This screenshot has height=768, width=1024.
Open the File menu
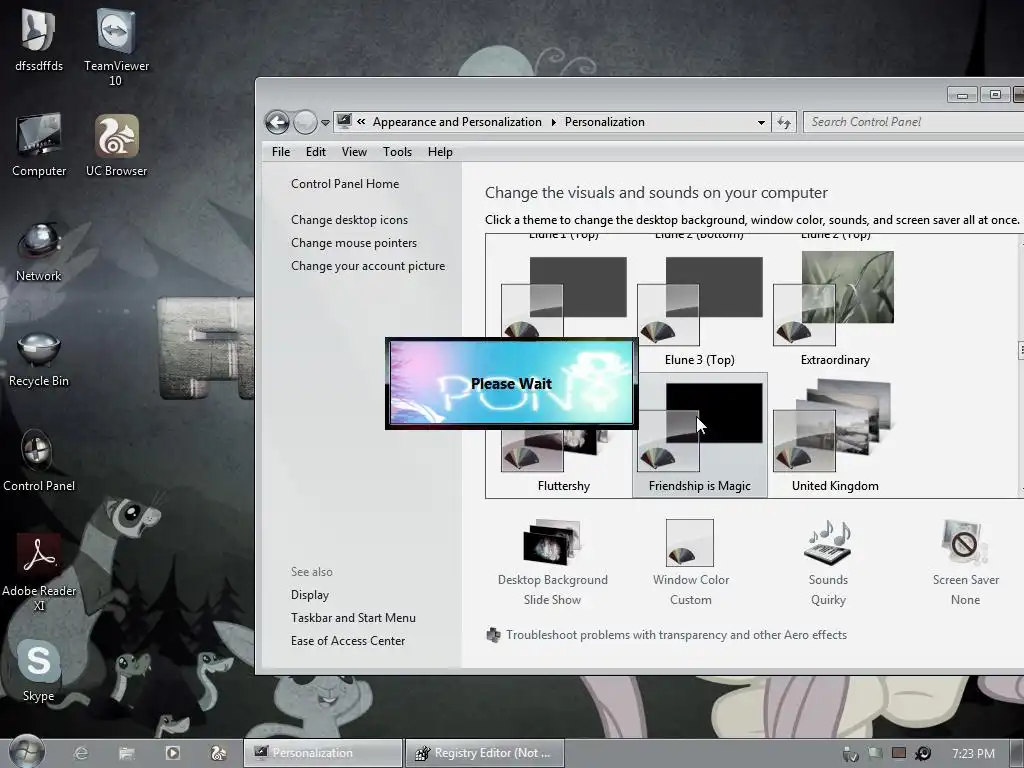click(x=281, y=152)
